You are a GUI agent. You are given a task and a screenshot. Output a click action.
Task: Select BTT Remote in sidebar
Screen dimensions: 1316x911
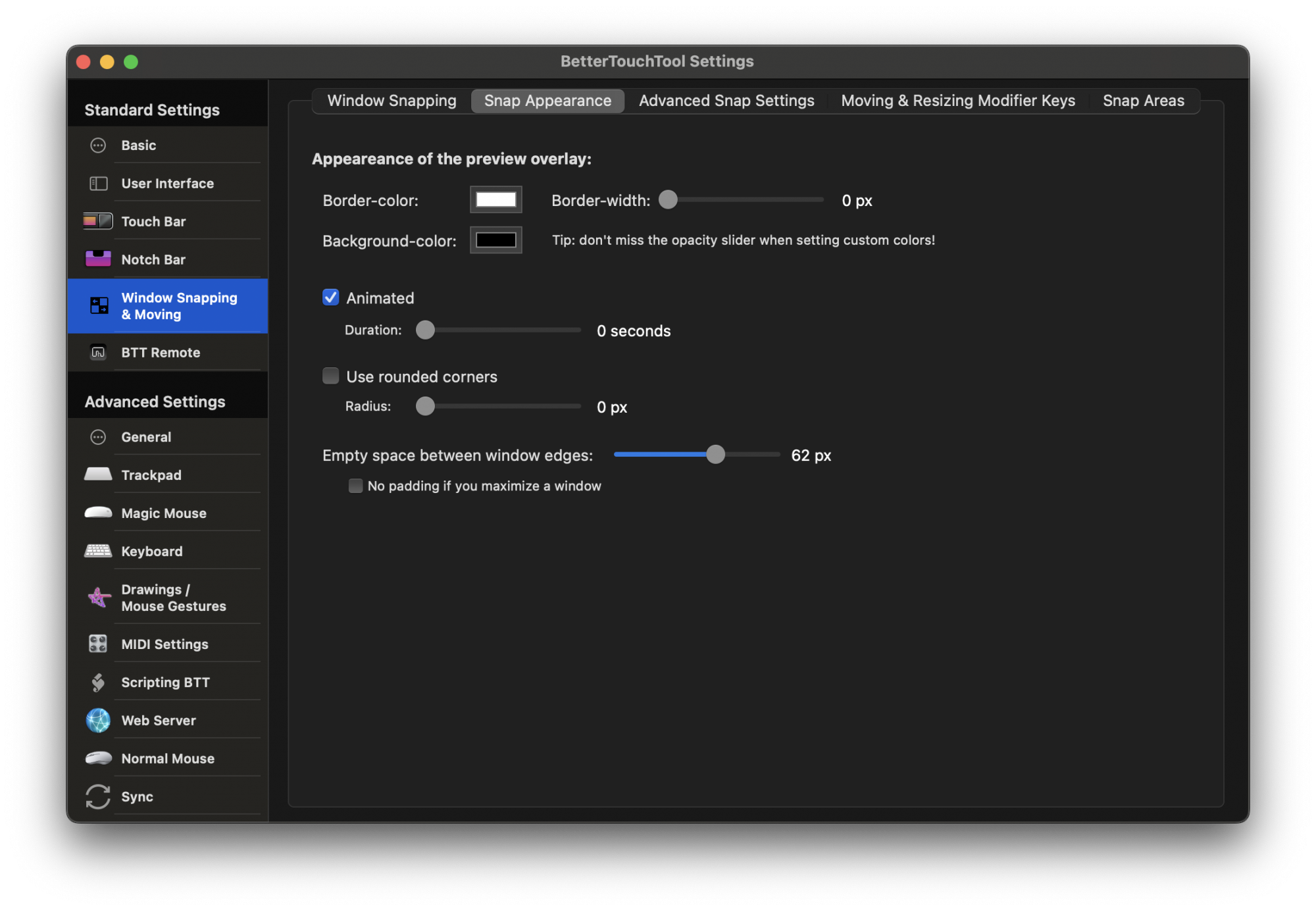click(167, 352)
